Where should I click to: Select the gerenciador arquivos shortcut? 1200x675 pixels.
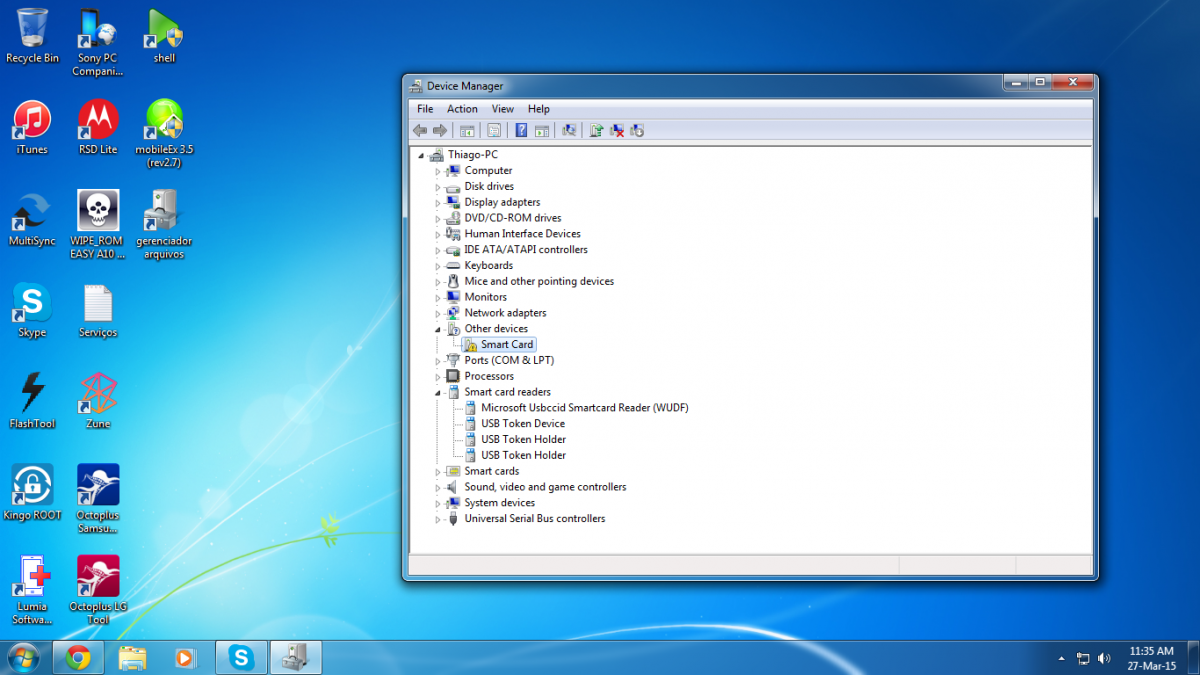tap(164, 225)
